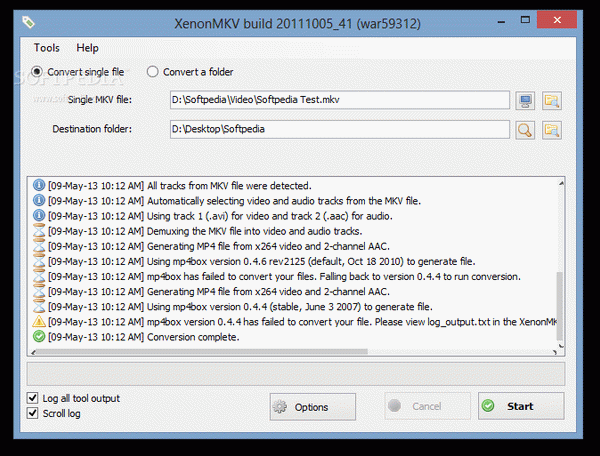Click the computer icon next to Single MKV file
The image size is (600, 456).
(x=525, y=101)
